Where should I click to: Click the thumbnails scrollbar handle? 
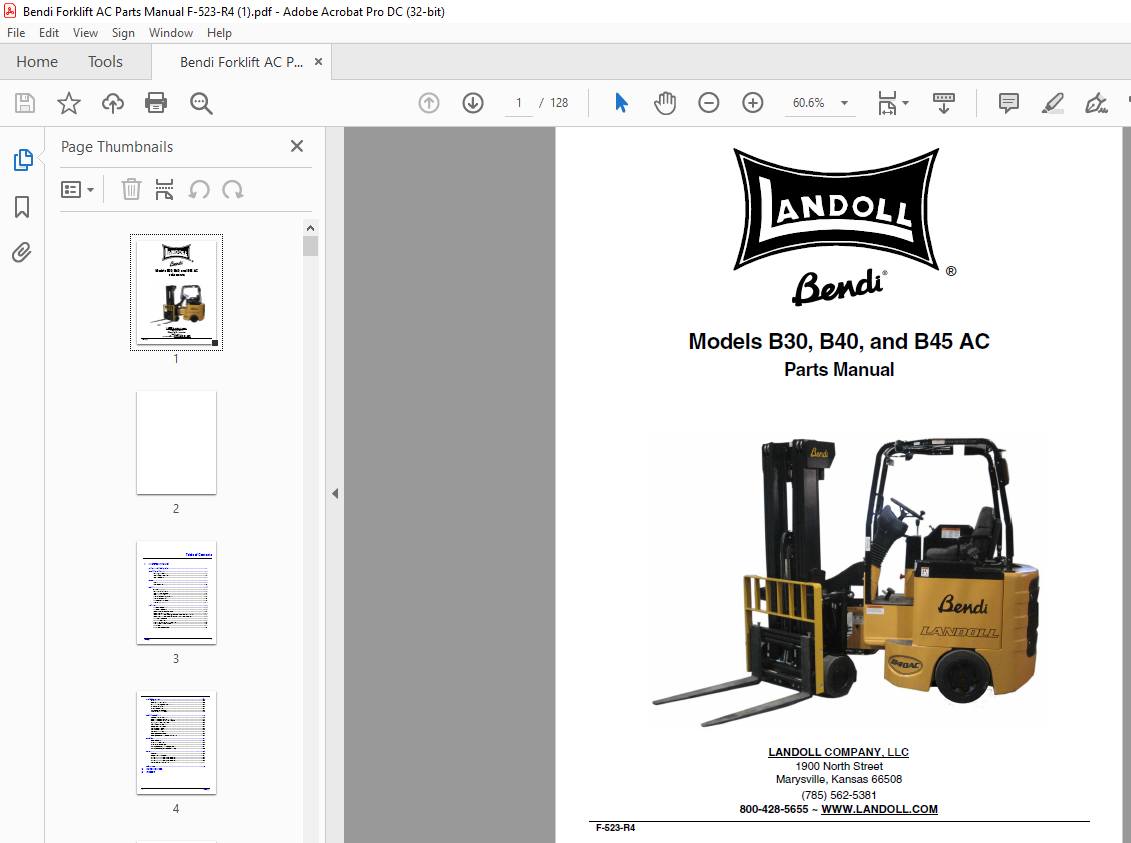(x=311, y=247)
